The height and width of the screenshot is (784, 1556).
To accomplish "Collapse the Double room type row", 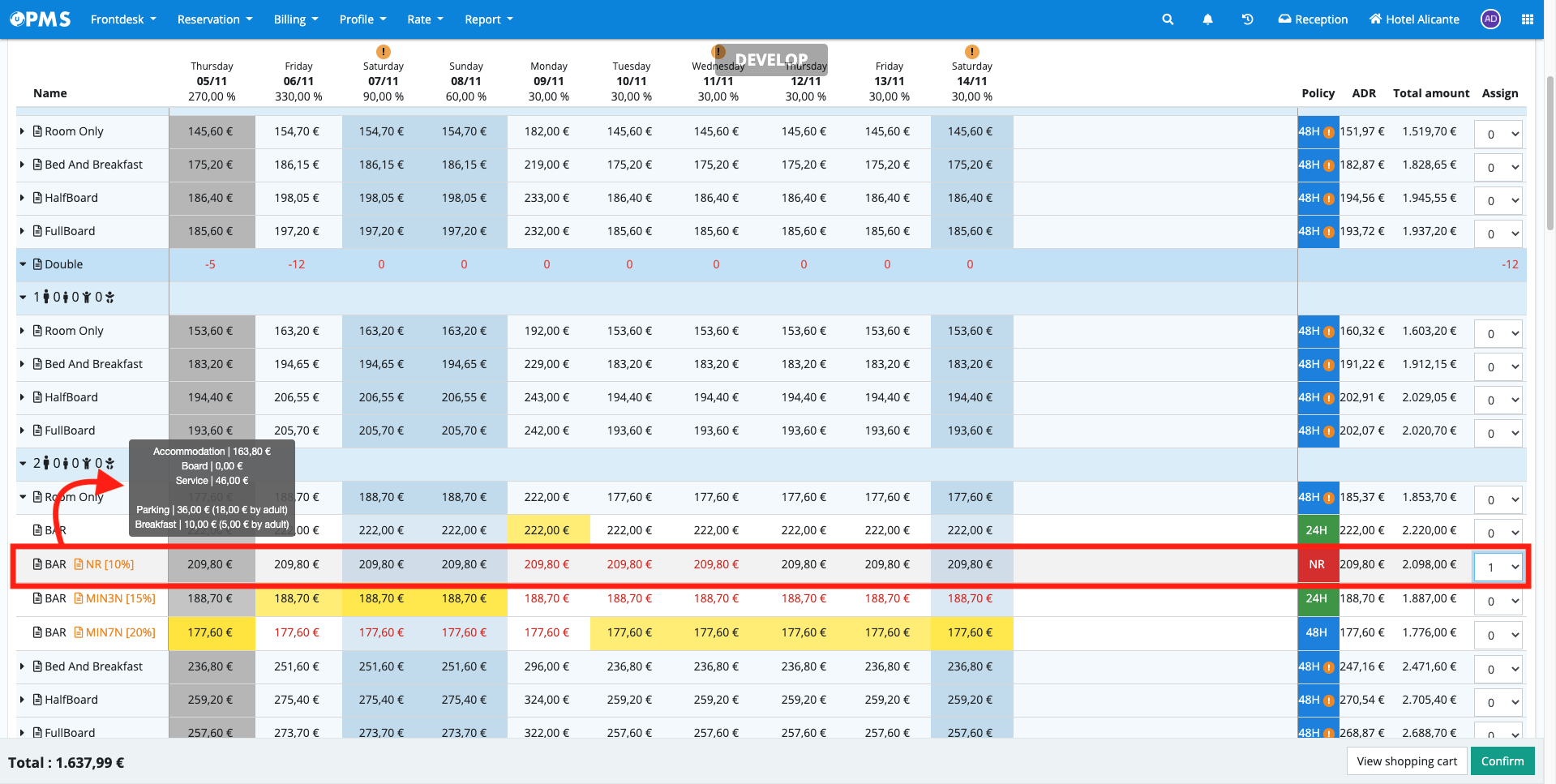I will [23, 264].
